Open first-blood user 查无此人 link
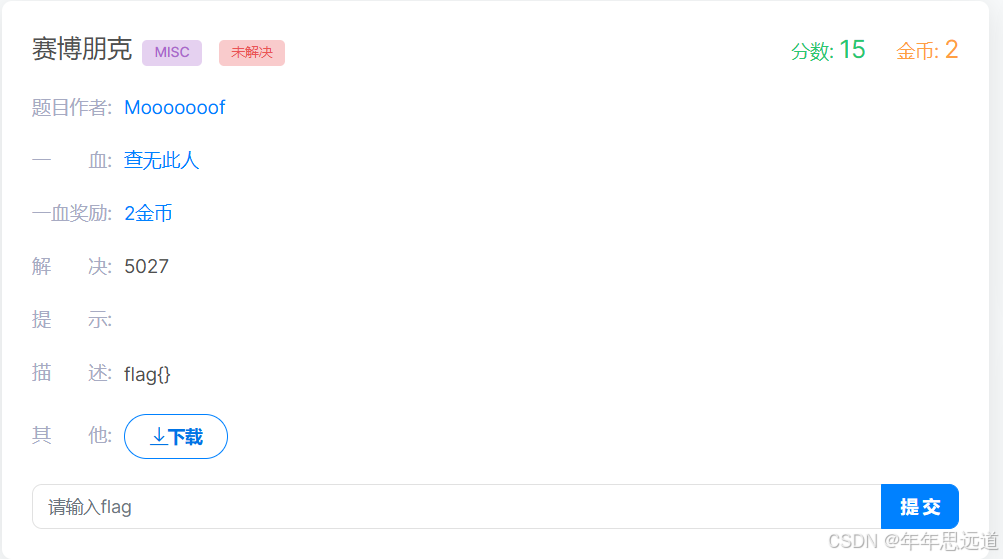The height and width of the screenshot is (559, 1003). tap(161, 160)
